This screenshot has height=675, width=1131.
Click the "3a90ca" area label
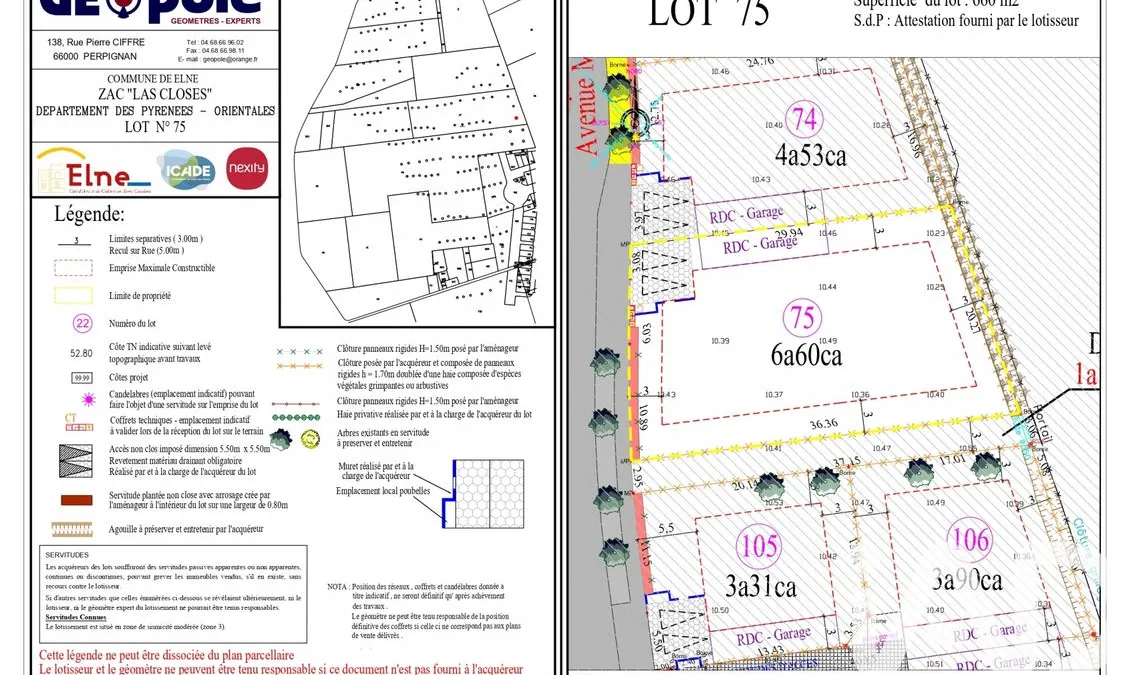coord(967,579)
